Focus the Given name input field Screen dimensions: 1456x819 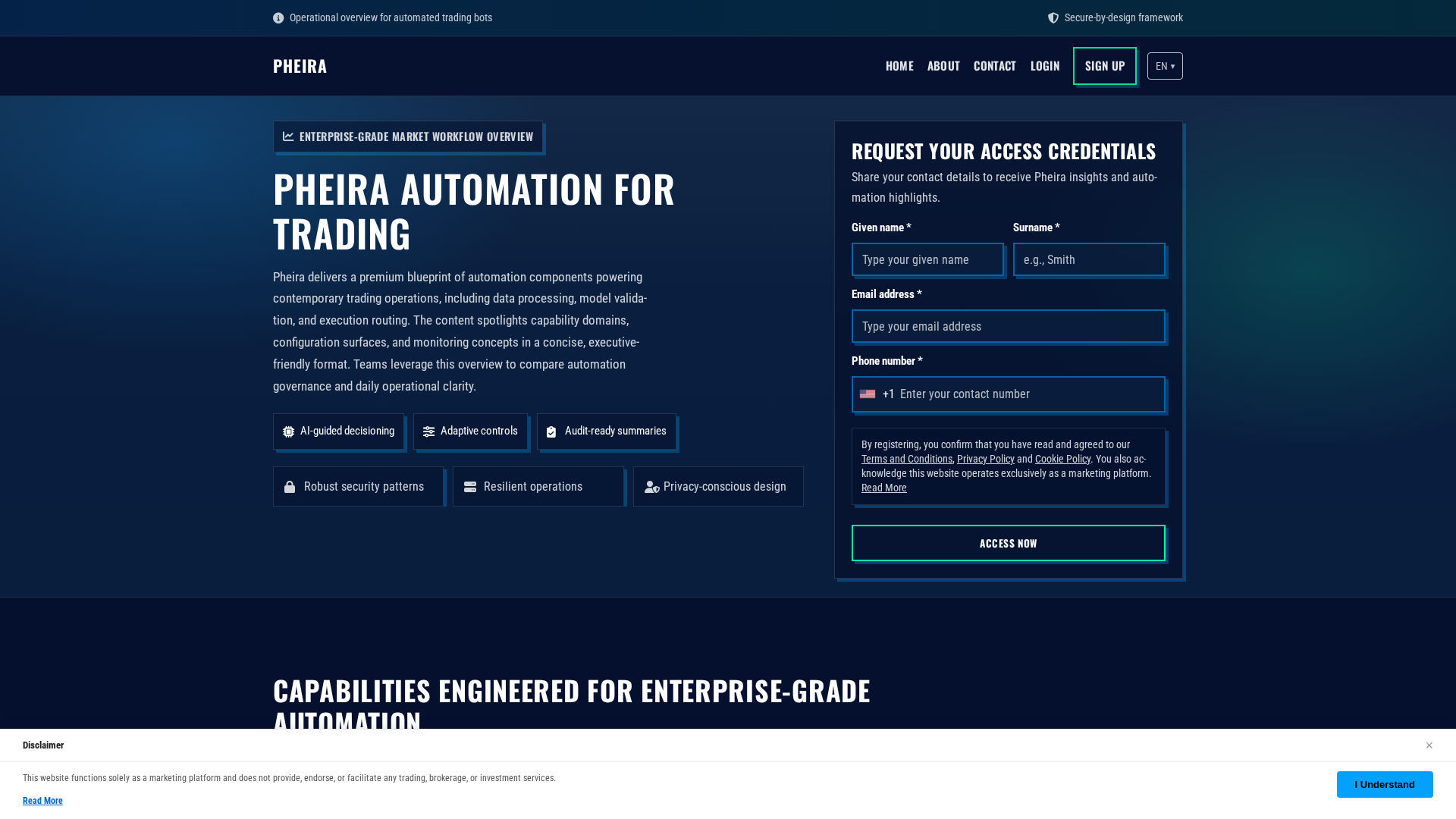(927, 259)
